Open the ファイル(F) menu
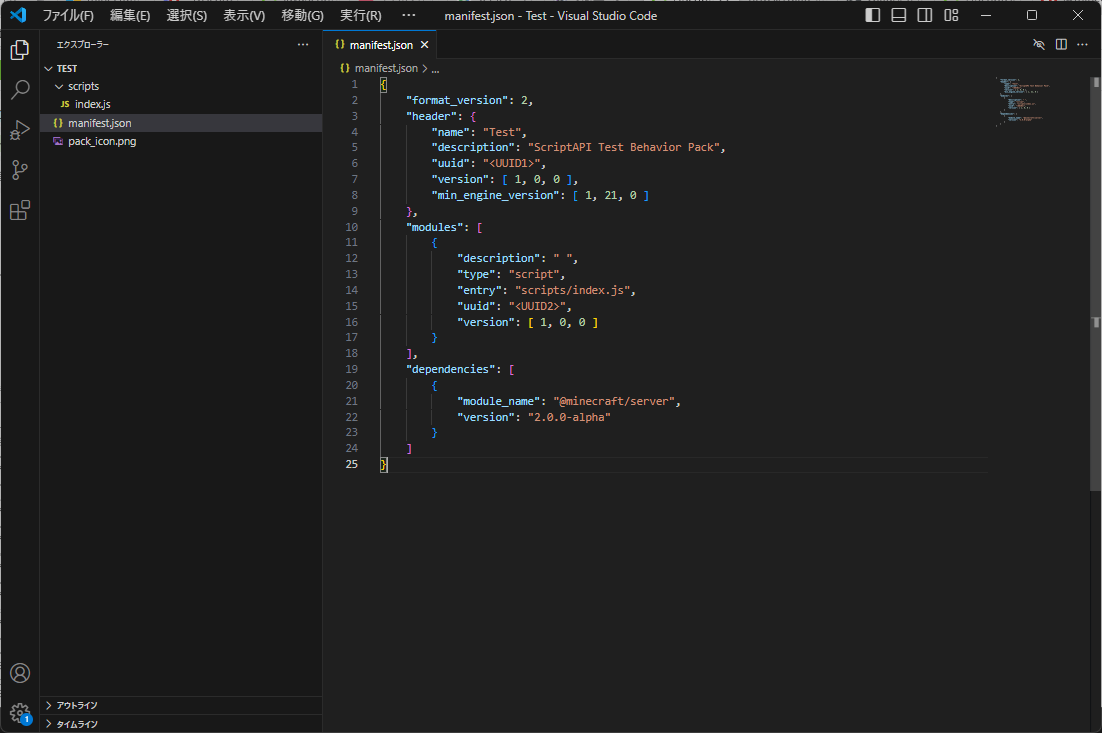The width and height of the screenshot is (1102, 733). 66,15
